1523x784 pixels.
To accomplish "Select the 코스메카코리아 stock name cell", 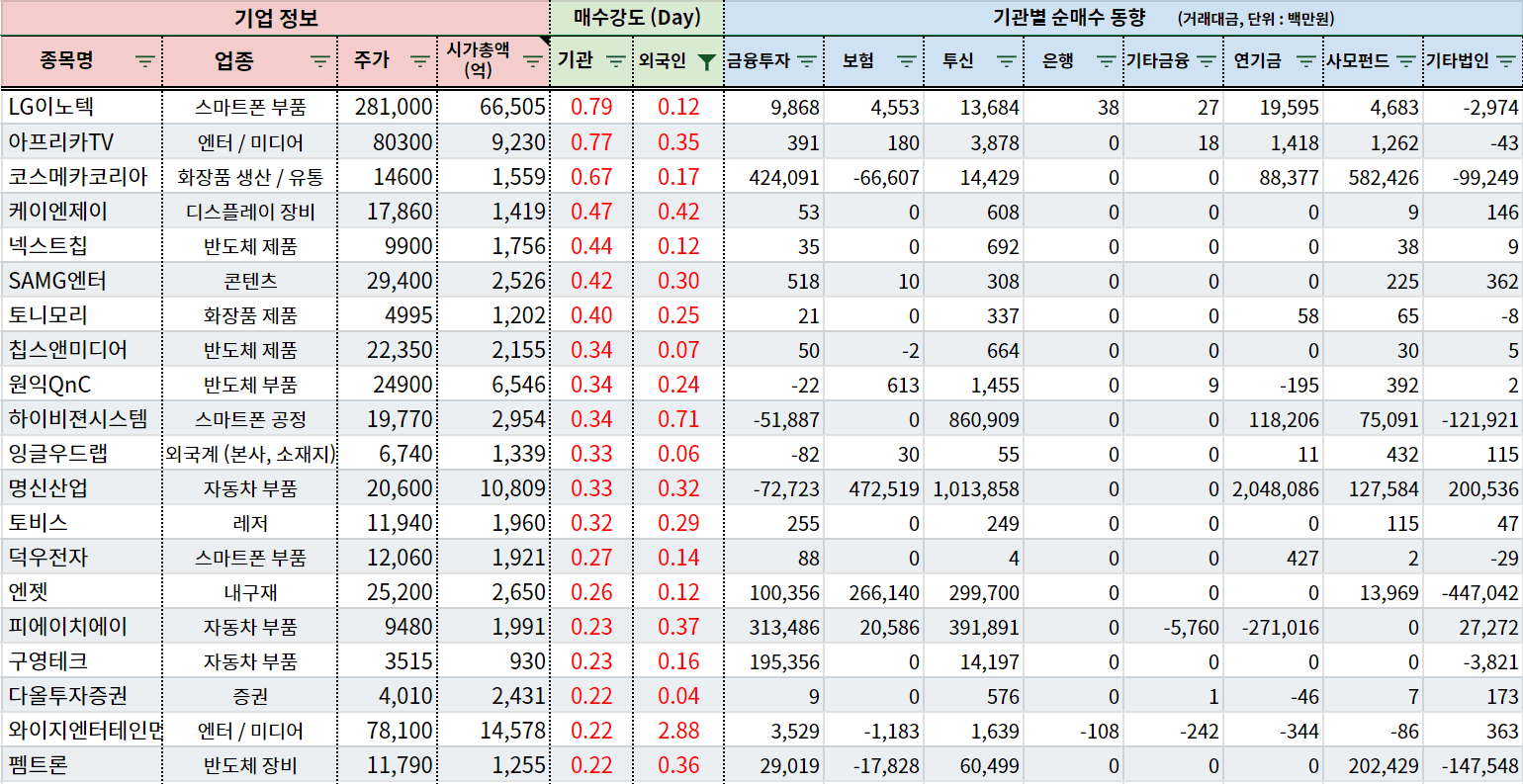I will tap(81, 177).
